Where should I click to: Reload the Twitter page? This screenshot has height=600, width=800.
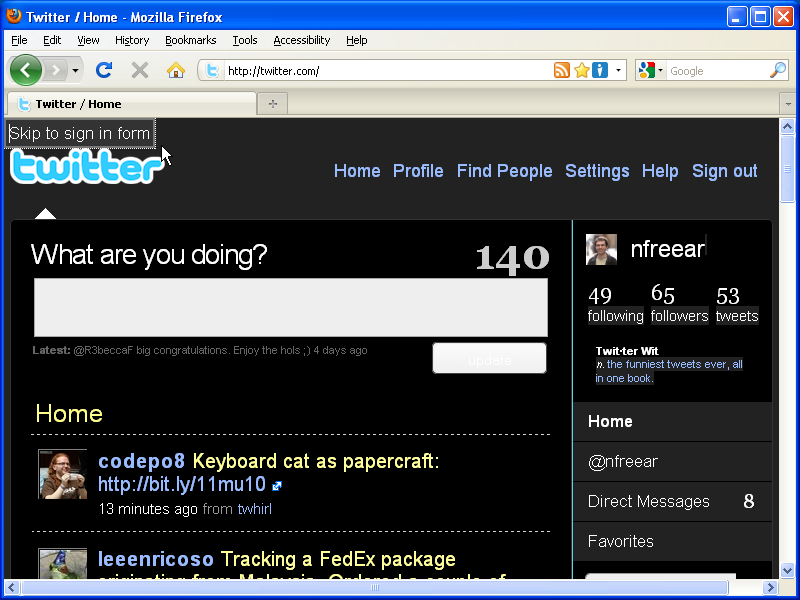[x=104, y=70]
